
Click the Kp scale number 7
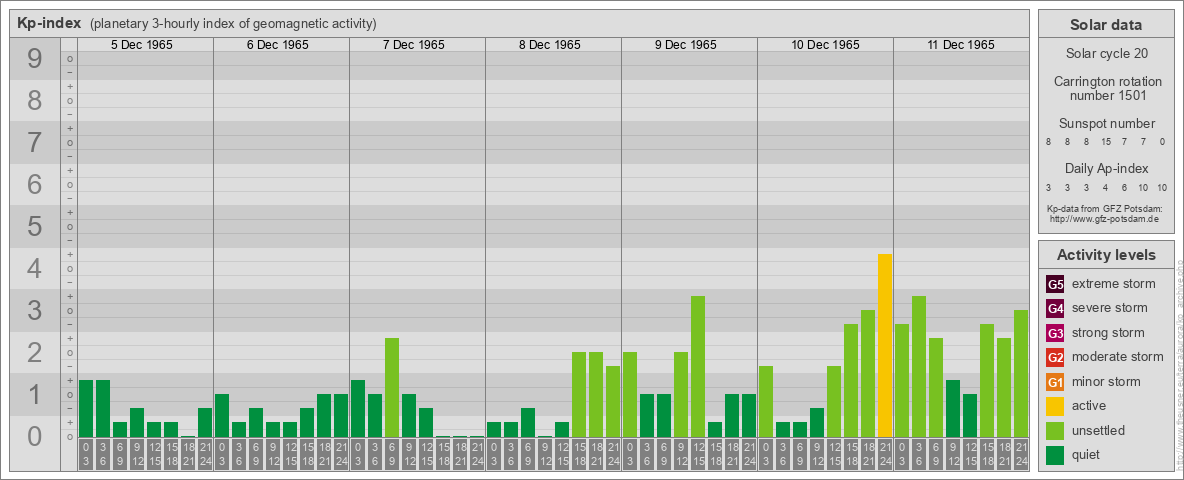34,143
